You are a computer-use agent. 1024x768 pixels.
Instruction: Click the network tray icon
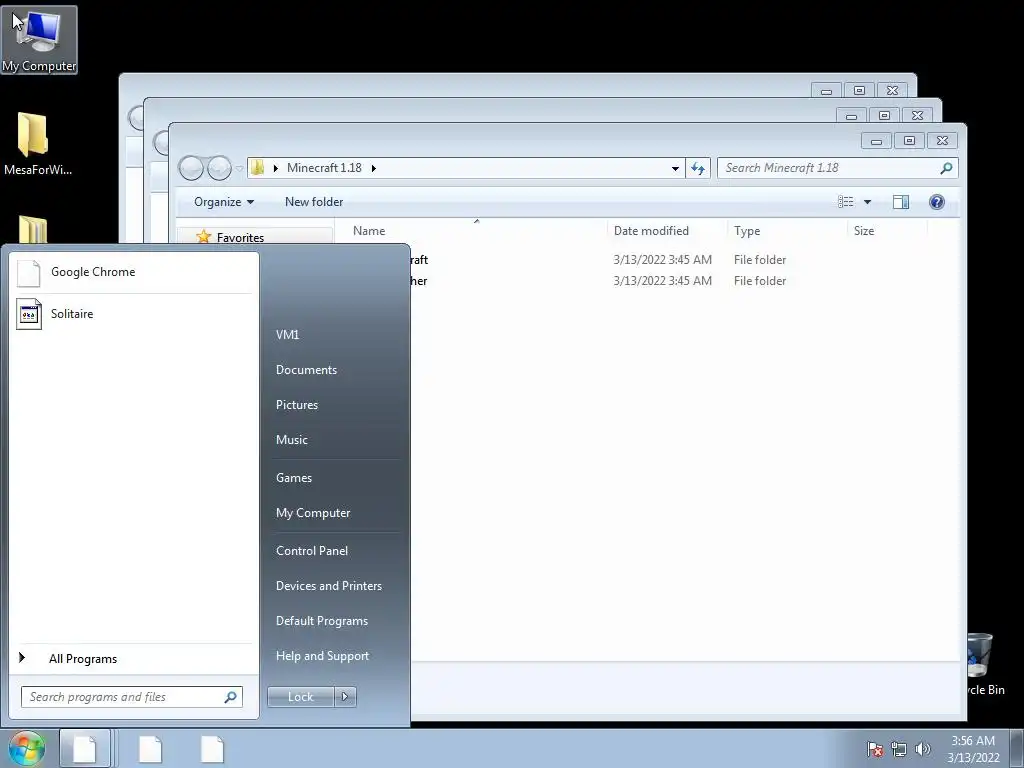pyautogui.click(x=899, y=749)
